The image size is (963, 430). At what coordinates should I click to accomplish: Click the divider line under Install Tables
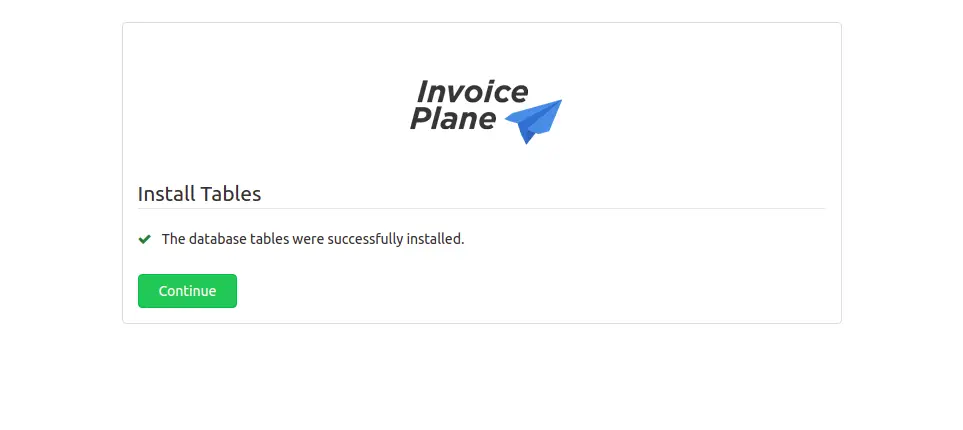(x=482, y=209)
